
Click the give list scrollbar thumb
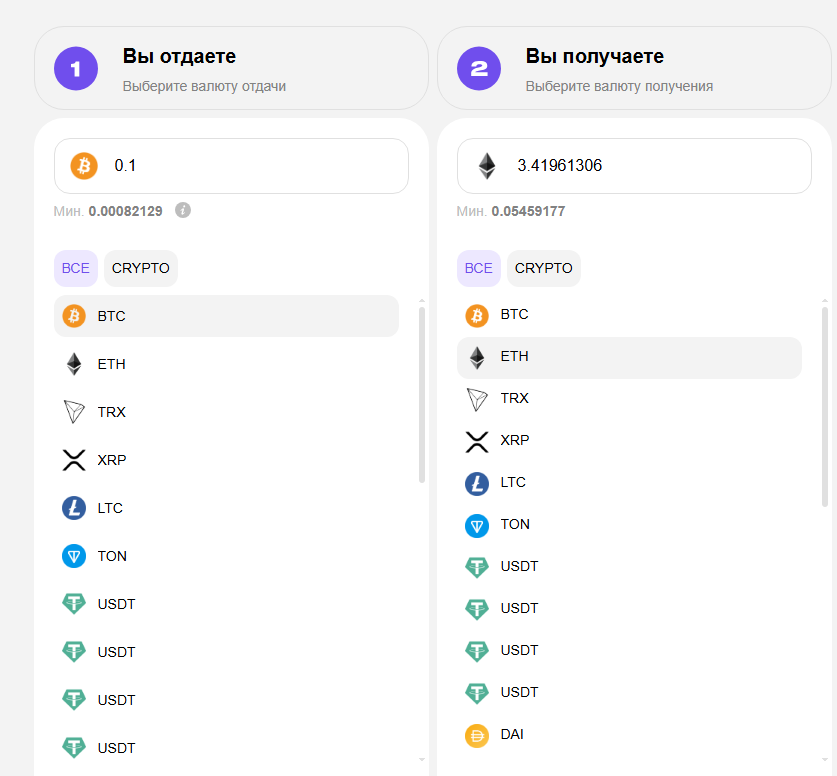click(x=422, y=395)
